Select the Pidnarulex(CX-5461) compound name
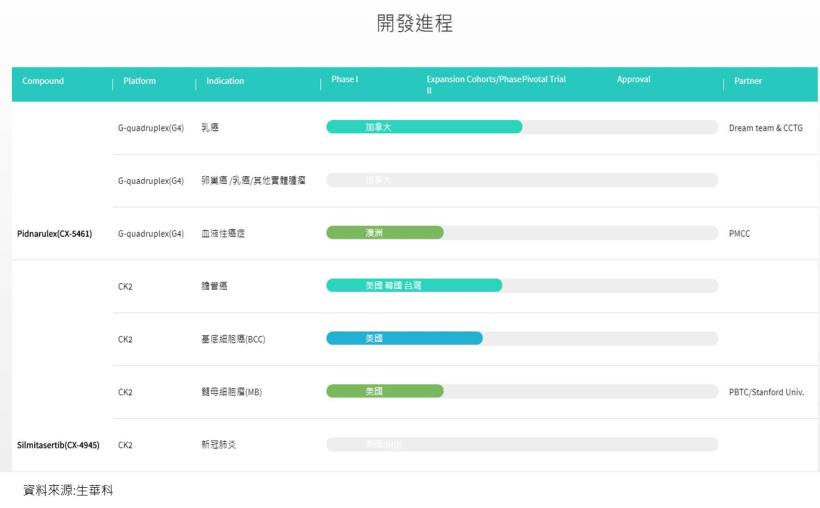Screen dimensions: 820x508 point(54,233)
